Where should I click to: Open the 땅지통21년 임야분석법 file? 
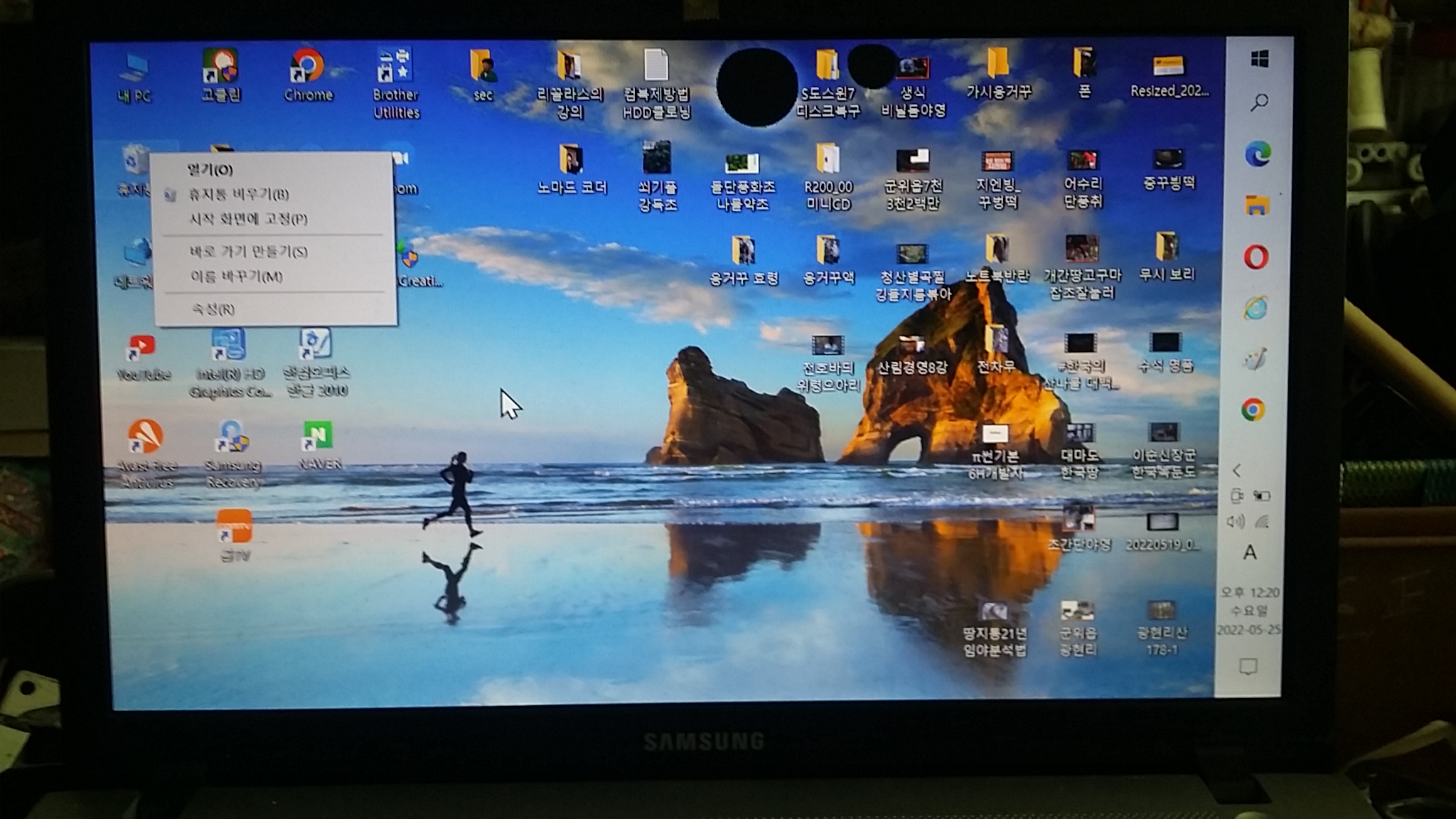point(995,630)
